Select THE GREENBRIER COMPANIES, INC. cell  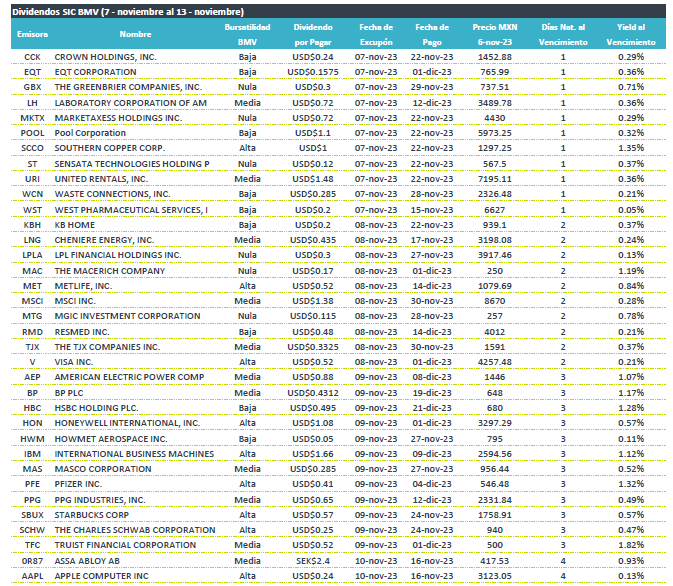tap(128, 87)
